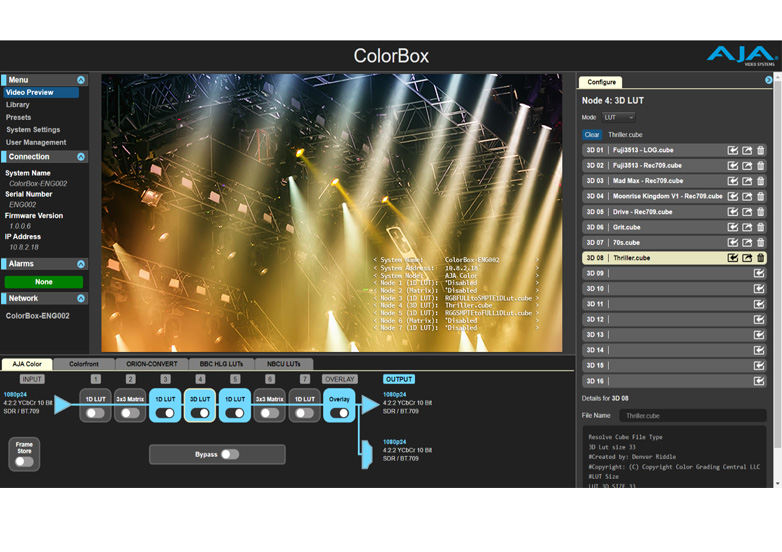
Task: Open the Library menu item
Action: coord(17,105)
